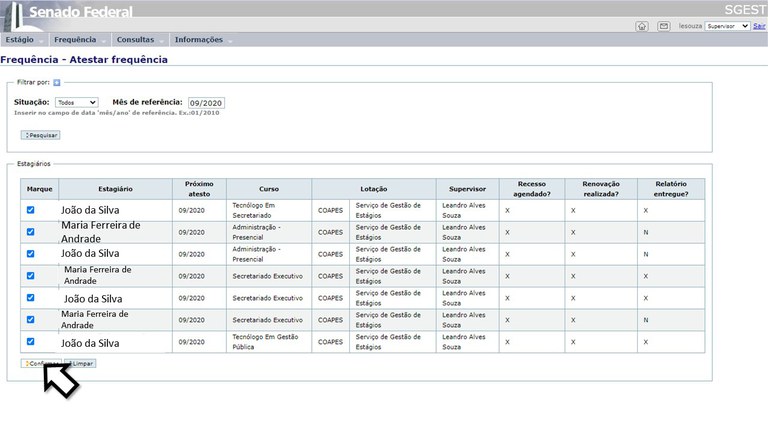Click the Limpar button
The image size is (768, 432).
80,364
